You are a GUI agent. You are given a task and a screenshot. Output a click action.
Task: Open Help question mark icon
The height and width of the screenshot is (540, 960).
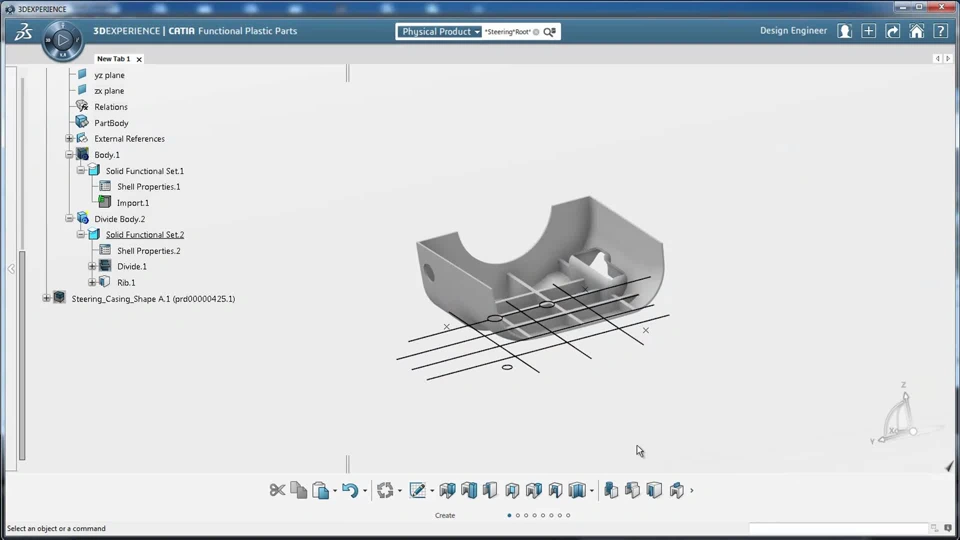coord(941,31)
